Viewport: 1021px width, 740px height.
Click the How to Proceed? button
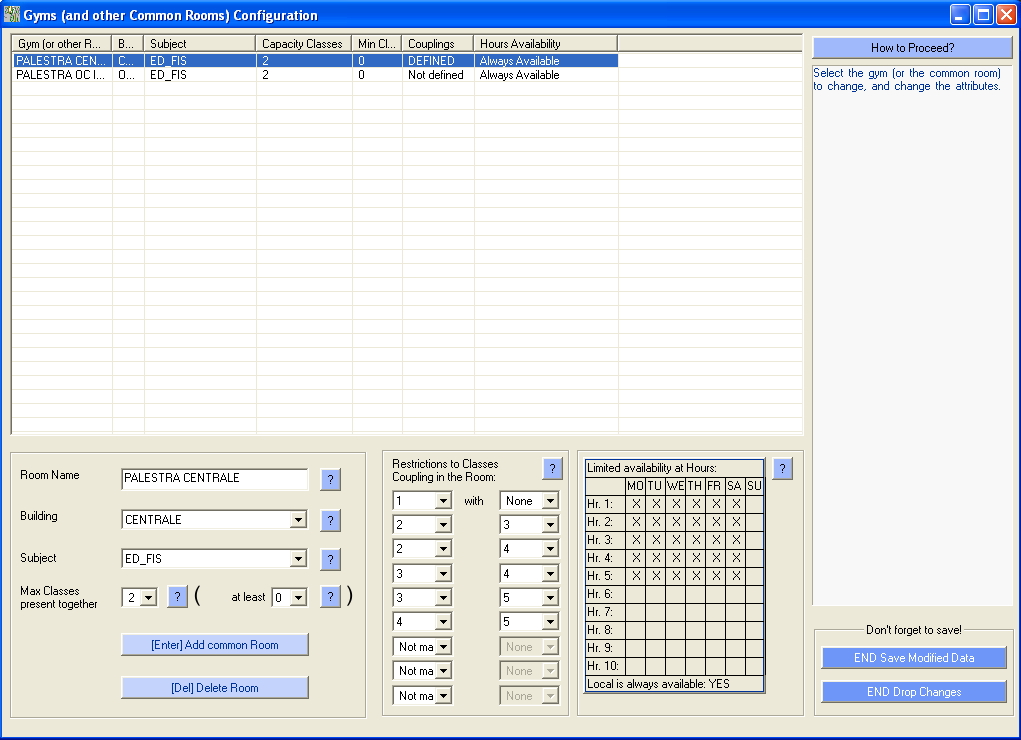pyautogui.click(x=912, y=48)
